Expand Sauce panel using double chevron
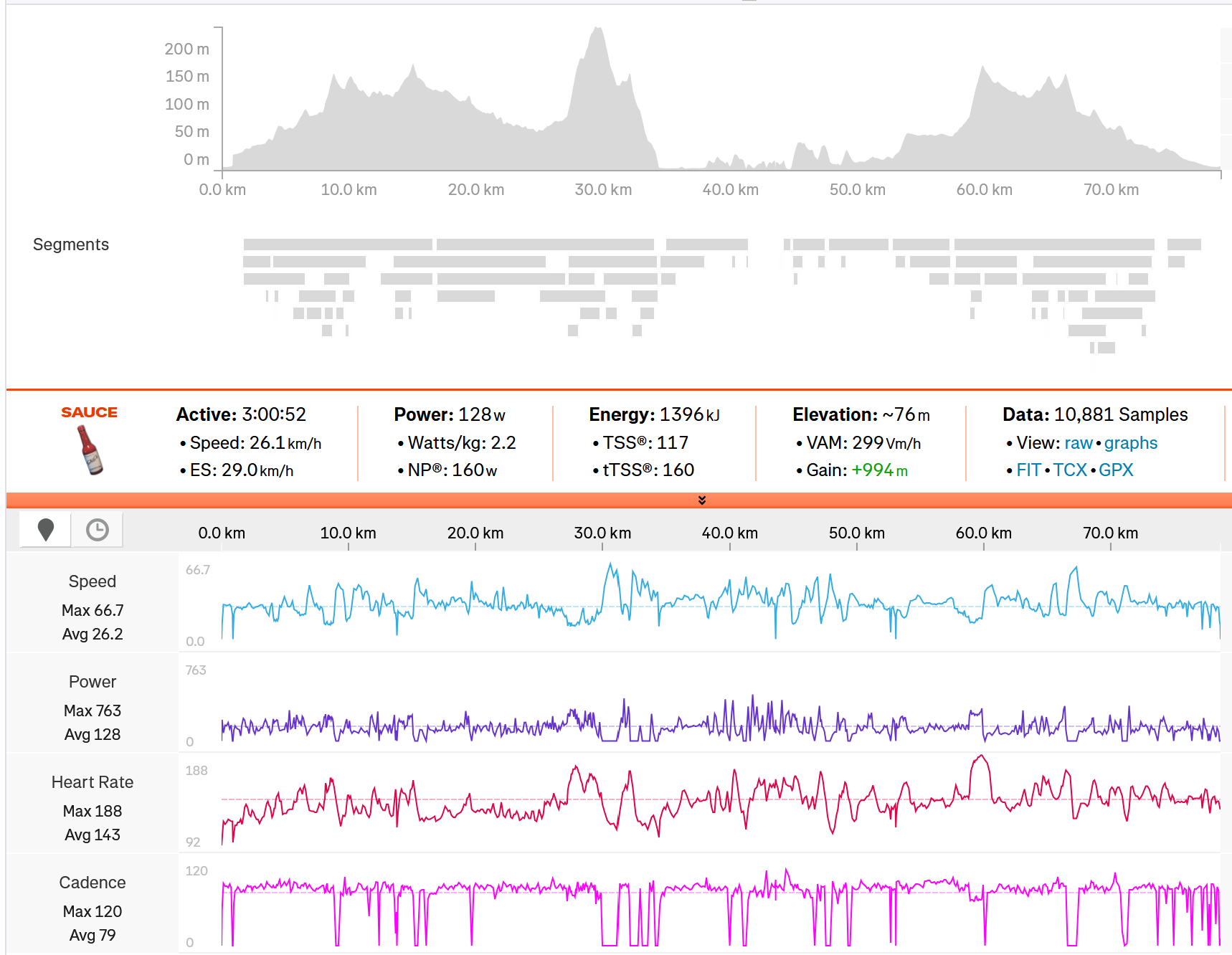This screenshot has height=955, width=1232. (x=701, y=500)
